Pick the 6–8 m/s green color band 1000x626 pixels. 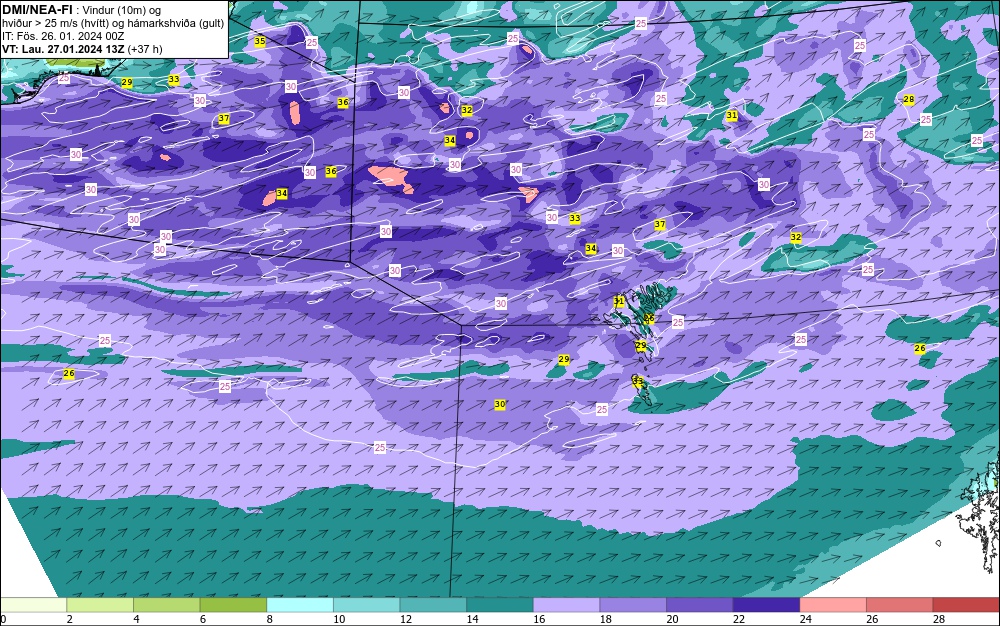tap(233, 604)
